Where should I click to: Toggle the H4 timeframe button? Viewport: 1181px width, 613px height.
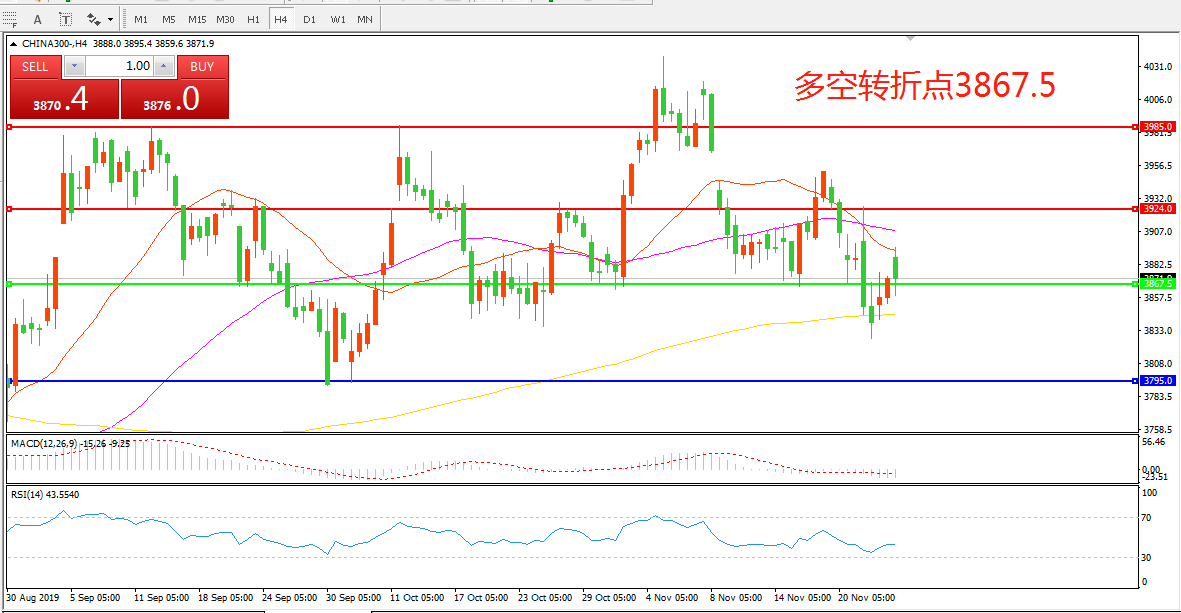pyautogui.click(x=281, y=19)
